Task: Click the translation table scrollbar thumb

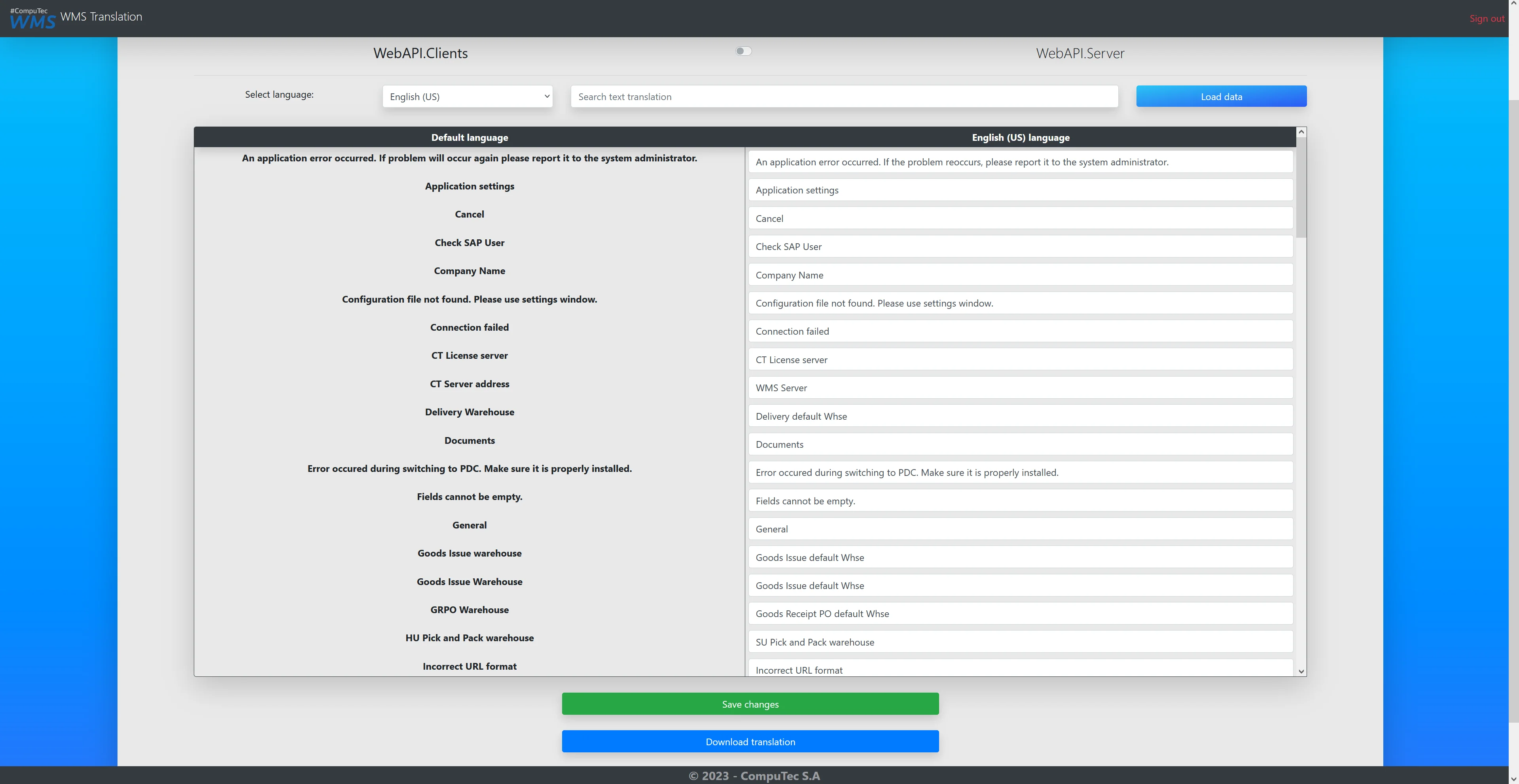Action: 1301,187
